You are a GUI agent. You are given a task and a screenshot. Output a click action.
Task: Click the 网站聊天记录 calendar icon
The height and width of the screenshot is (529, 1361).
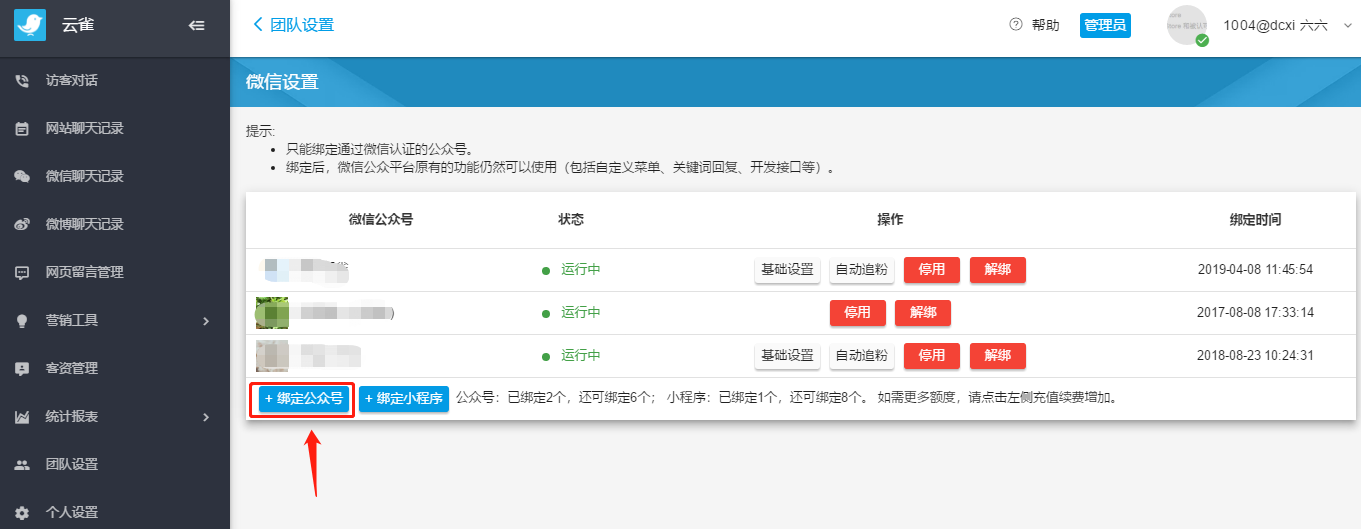pyautogui.click(x=22, y=129)
